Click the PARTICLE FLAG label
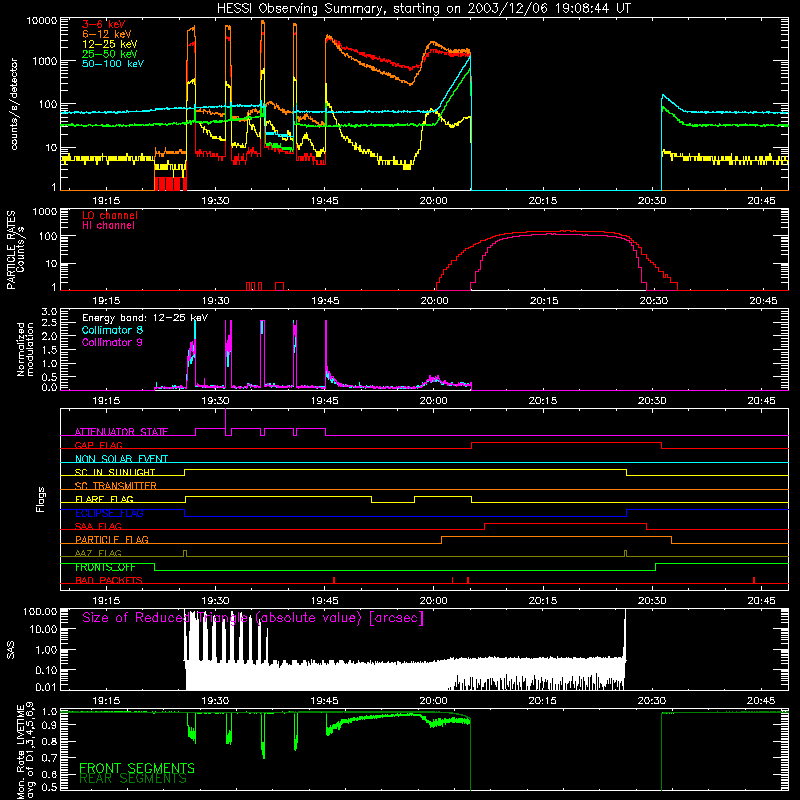The height and width of the screenshot is (800, 800). click(x=112, y=540)
